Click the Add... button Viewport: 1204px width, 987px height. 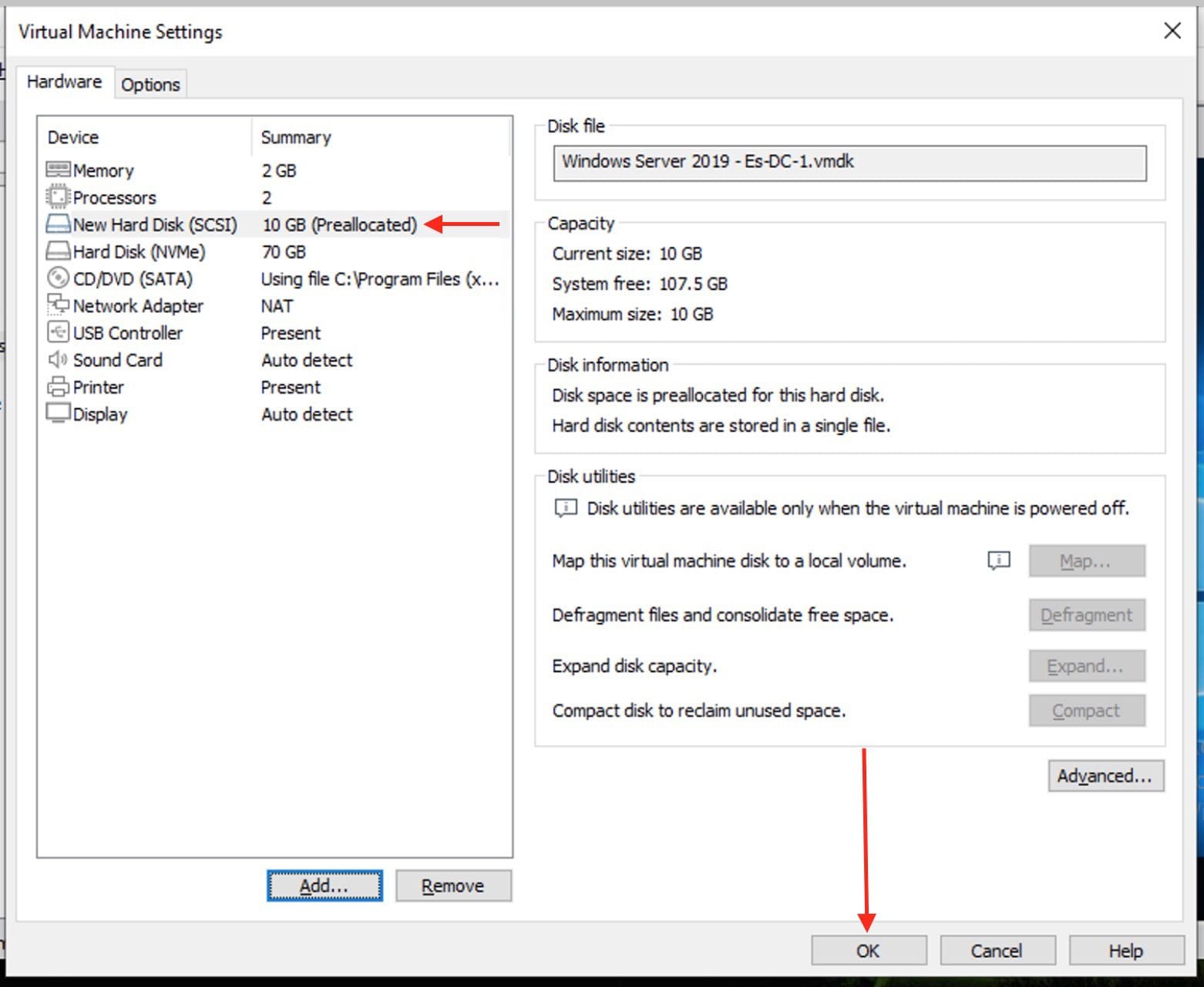(x=325, y=886)
